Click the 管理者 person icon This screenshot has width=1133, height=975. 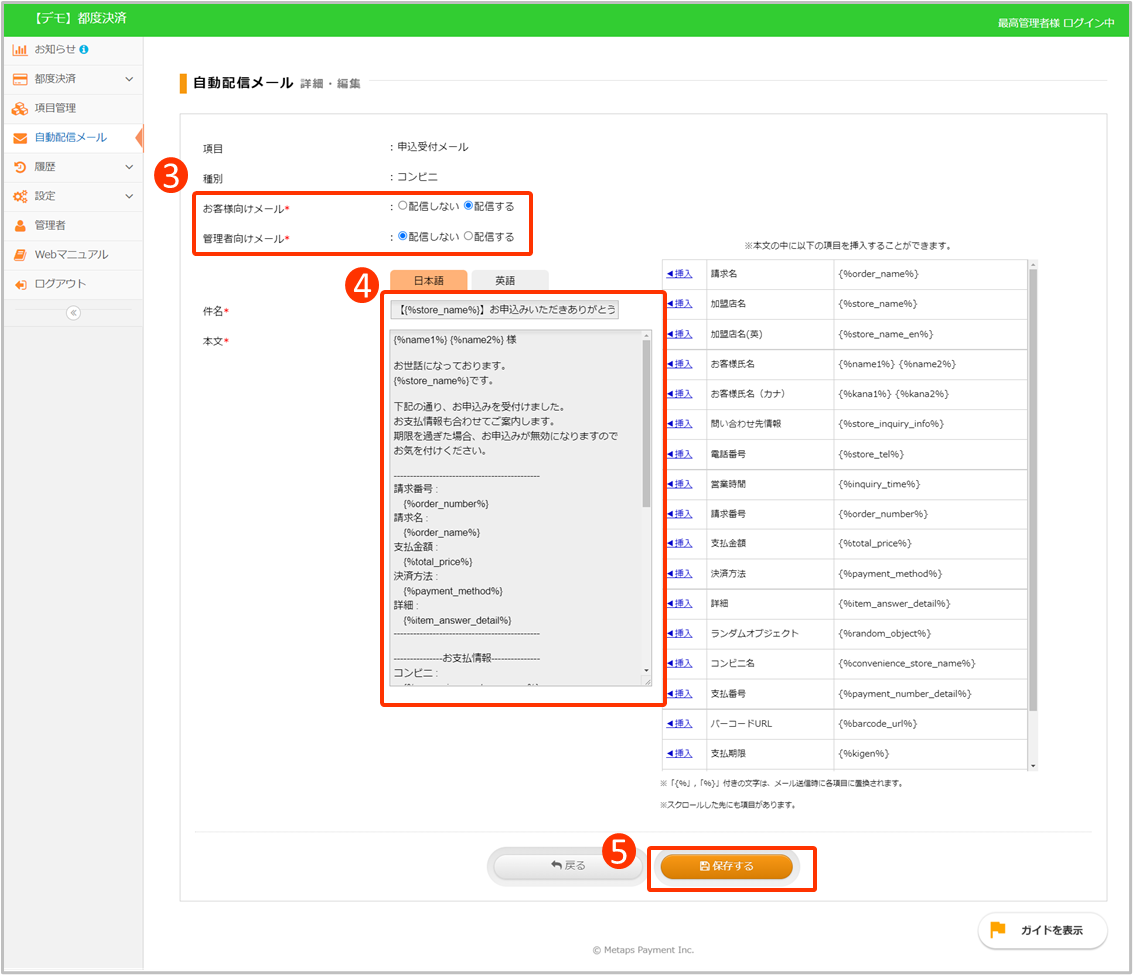pyautogui.click(x=20, y=226)
